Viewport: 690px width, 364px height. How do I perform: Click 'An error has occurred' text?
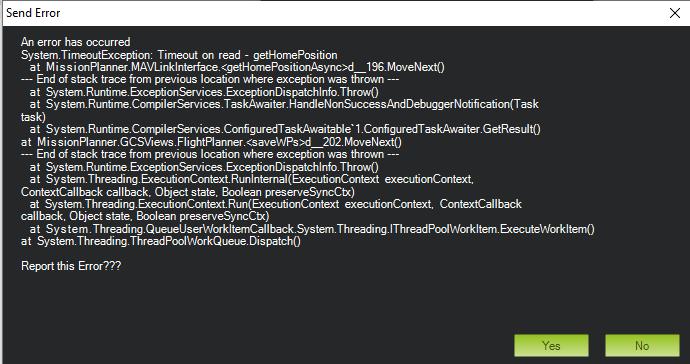click(75, 42)
